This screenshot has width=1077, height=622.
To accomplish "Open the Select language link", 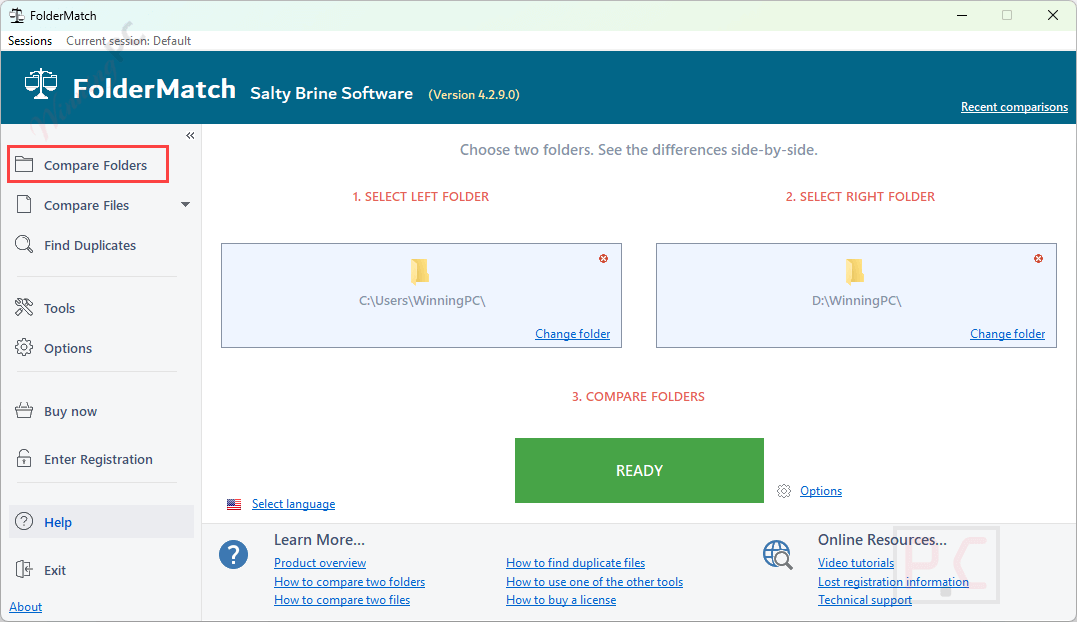I will pos(293,504).
